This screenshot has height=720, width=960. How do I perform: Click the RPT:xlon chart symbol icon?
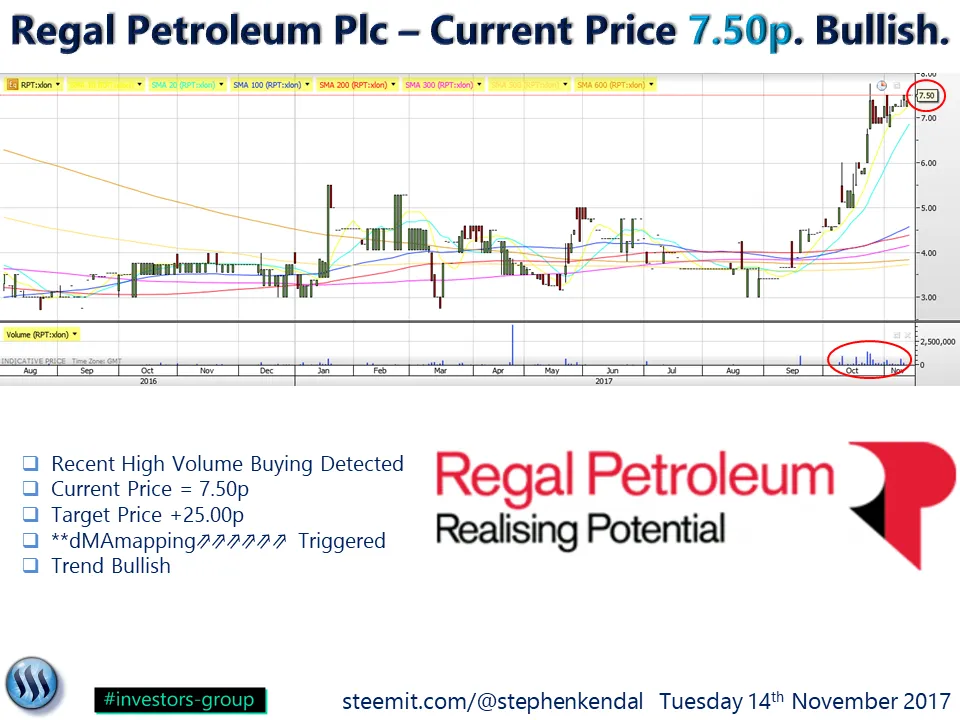click(x=12, y=85)
